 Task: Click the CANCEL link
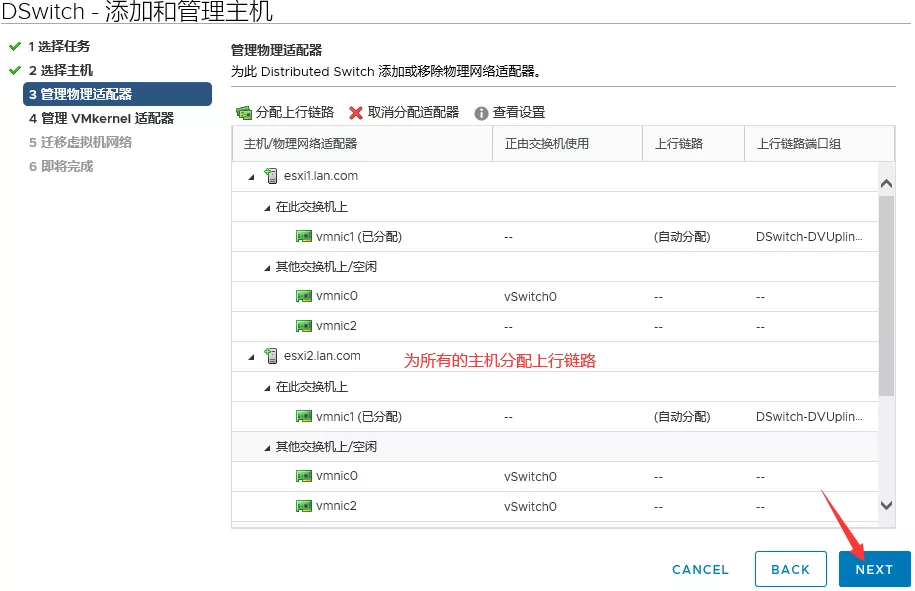click(700, 569)
